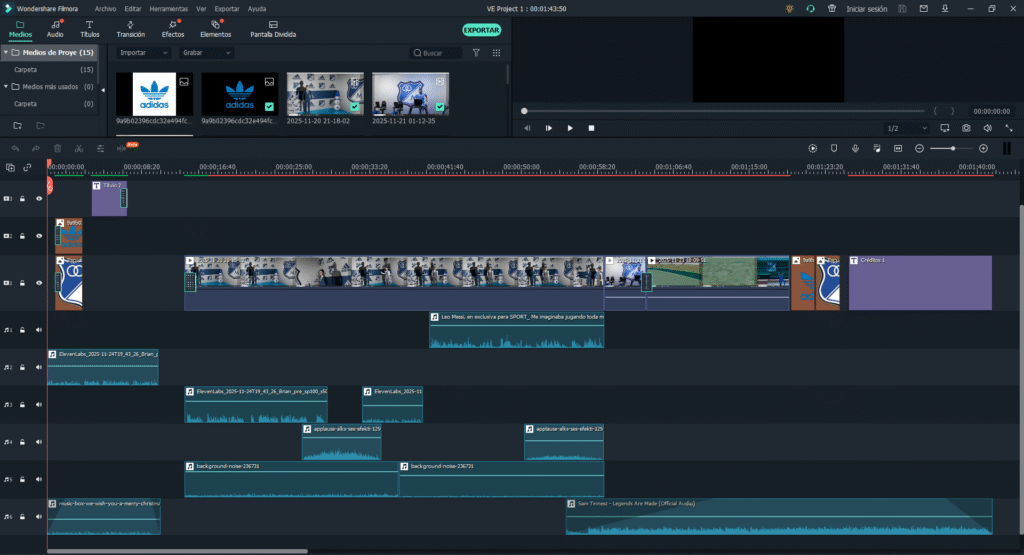Image resolution: width=1024 pixels, height=555 pixels.
Task: Open the Grabar dropdown
Action: tap(206, 52)
